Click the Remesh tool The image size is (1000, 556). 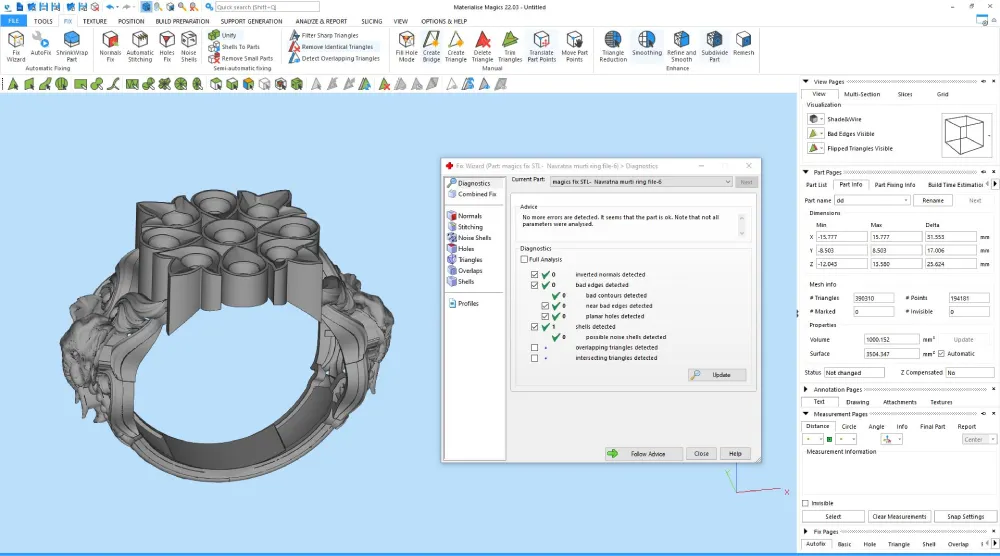click(x=743, y=43)
